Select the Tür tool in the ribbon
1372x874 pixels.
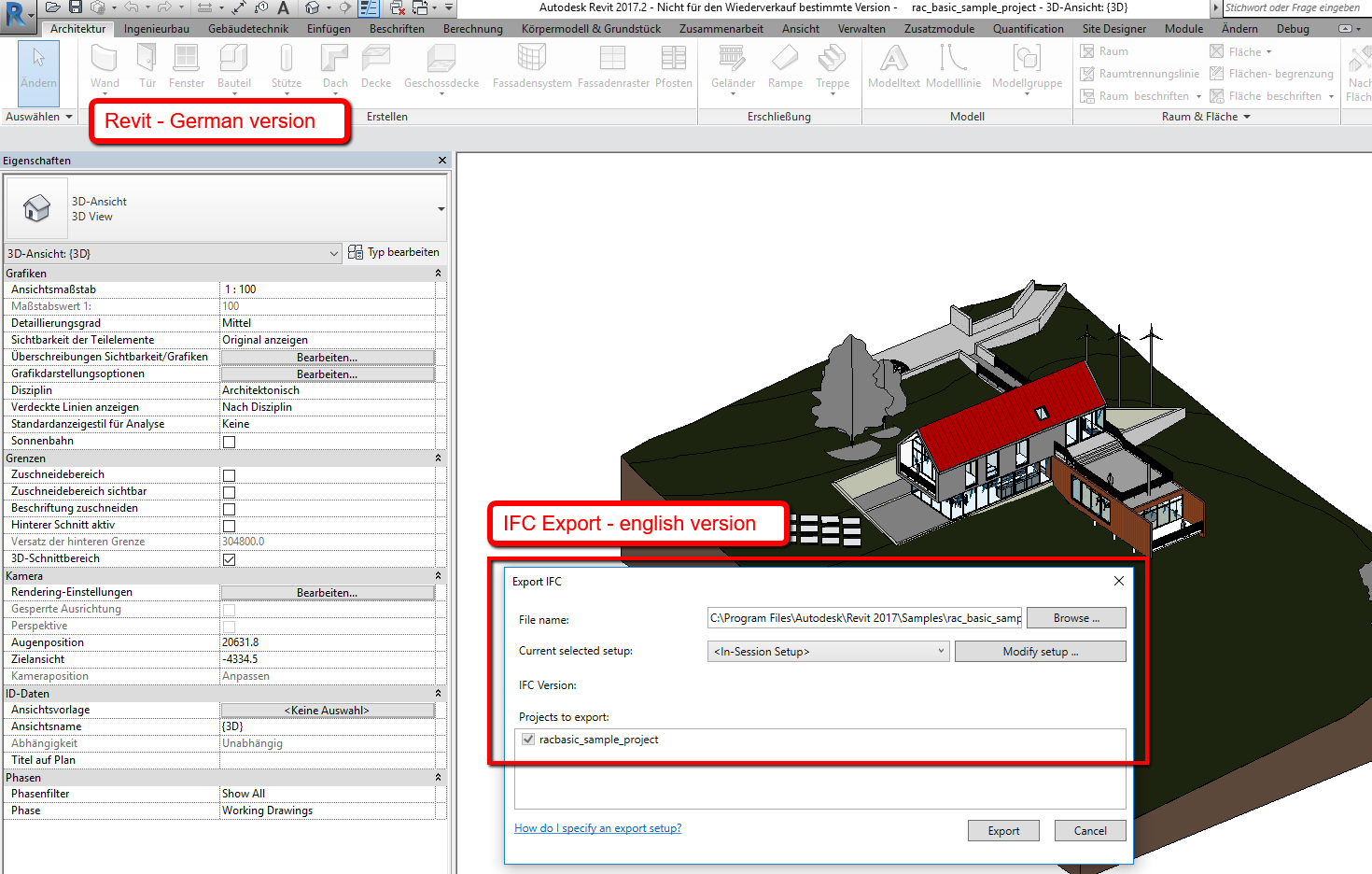pyautogui.click(x=147, y=66)
